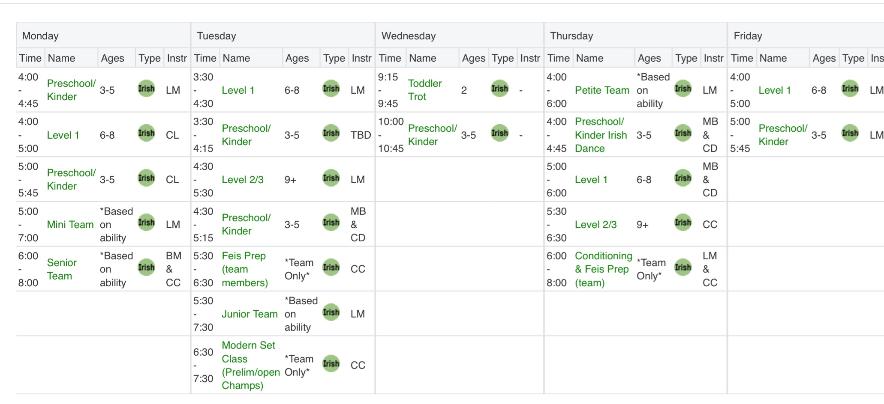This screenshot has height=404, width=884.
Task: Click the Irish badge in the Mini Team row
Action: click(x=146, y=223)
